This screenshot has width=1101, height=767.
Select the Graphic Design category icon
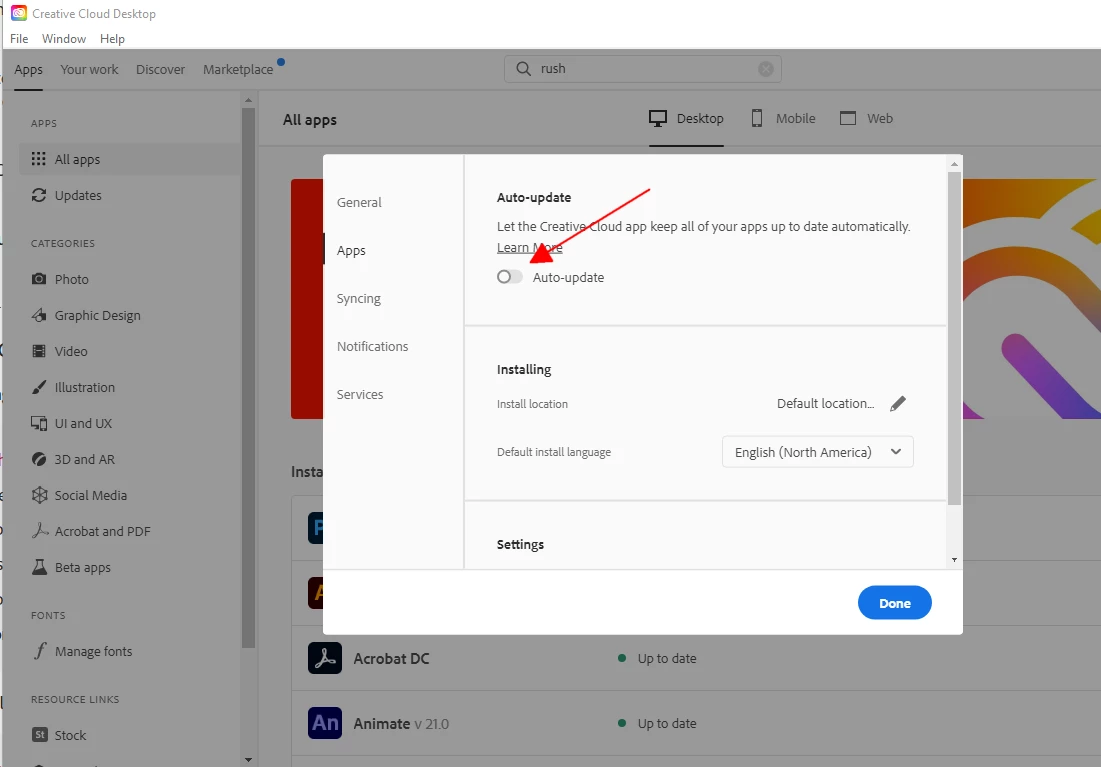39,315
